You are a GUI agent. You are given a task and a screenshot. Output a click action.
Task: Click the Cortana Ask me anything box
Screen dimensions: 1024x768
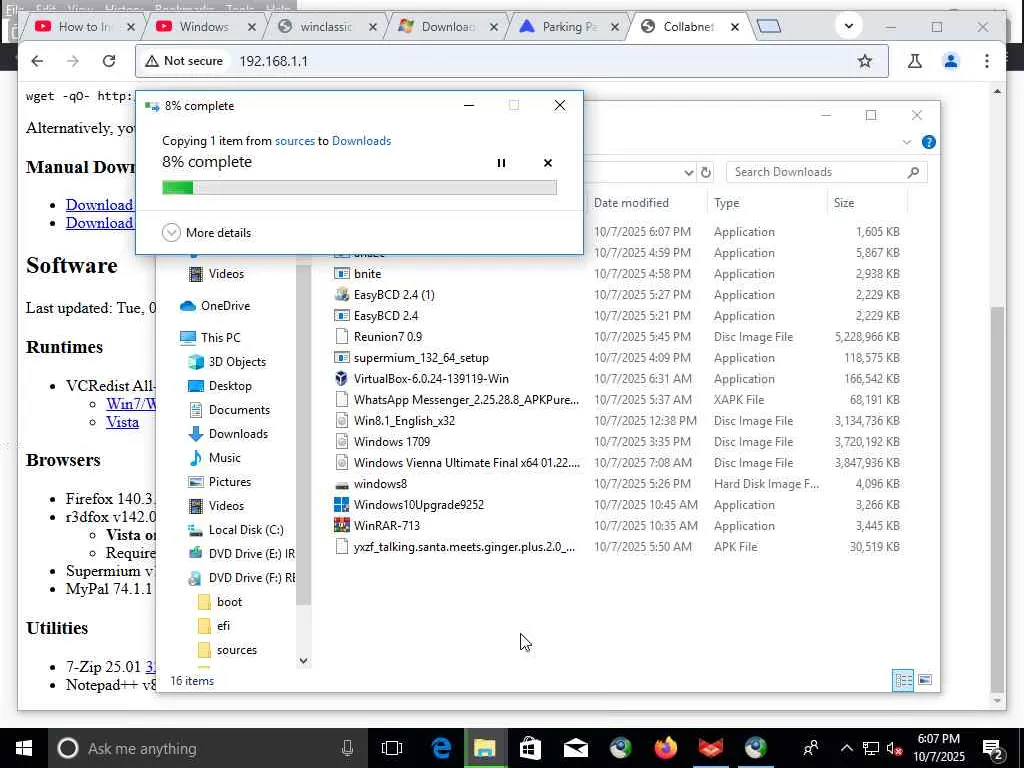(x=207, y=748)
